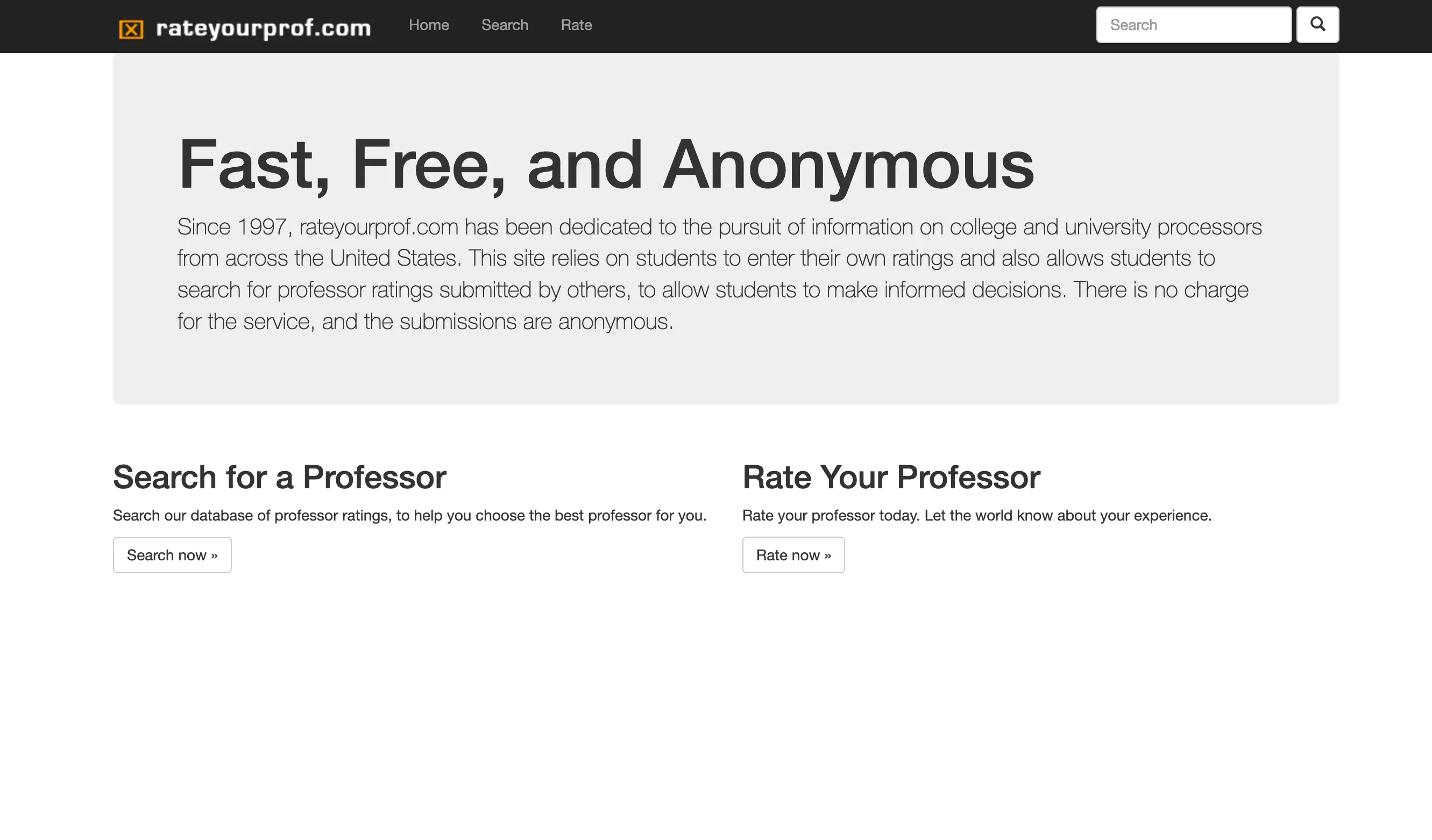The image size is (1432, 840).
Task: Click the "Rate now »" button
Action: (793, 555)
